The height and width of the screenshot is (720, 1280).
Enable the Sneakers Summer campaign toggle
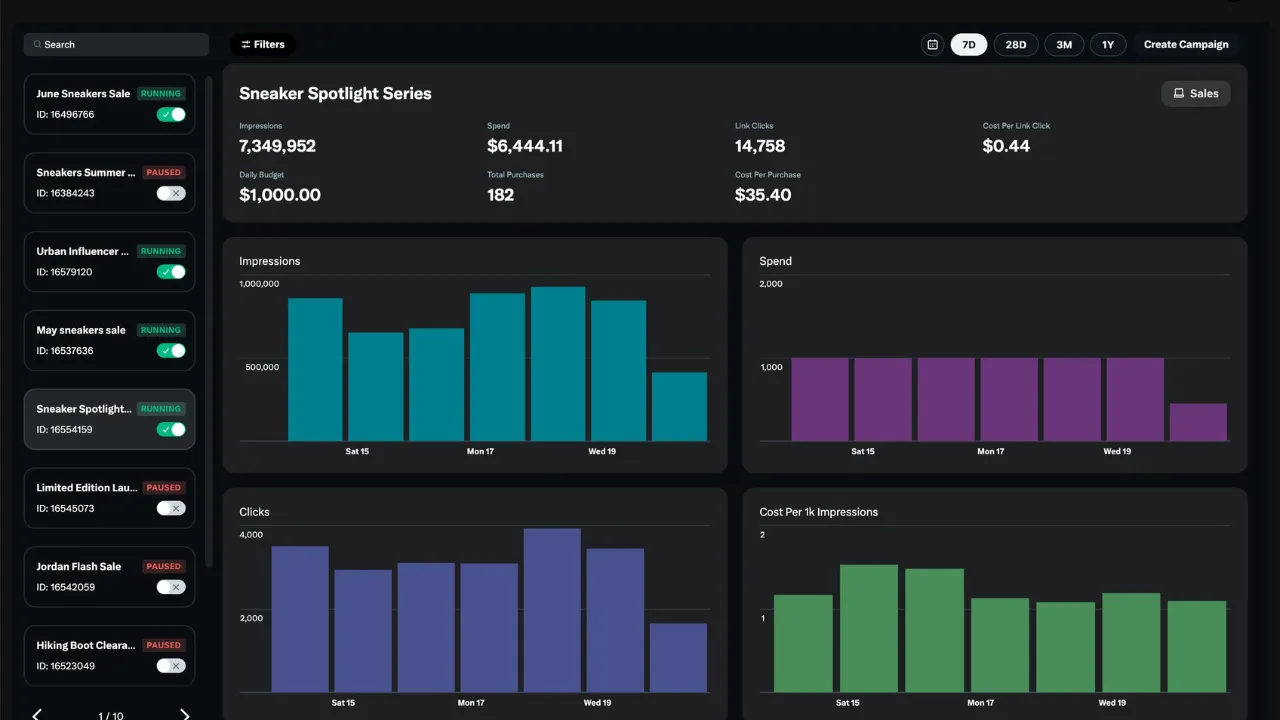coord(171,193)
